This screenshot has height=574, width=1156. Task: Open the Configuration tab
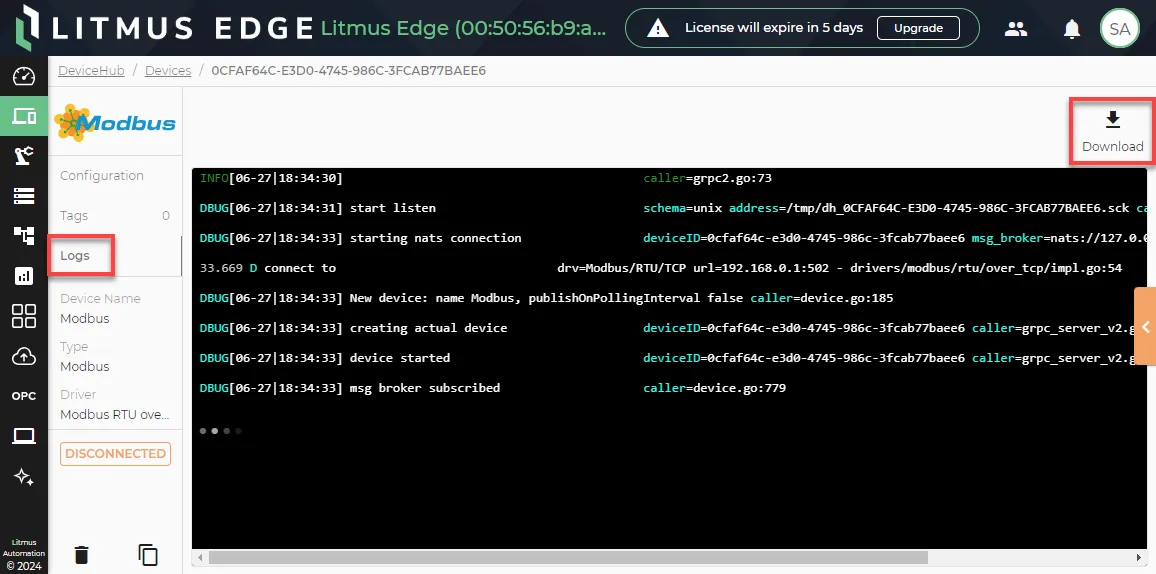click(x=102, y=175)
